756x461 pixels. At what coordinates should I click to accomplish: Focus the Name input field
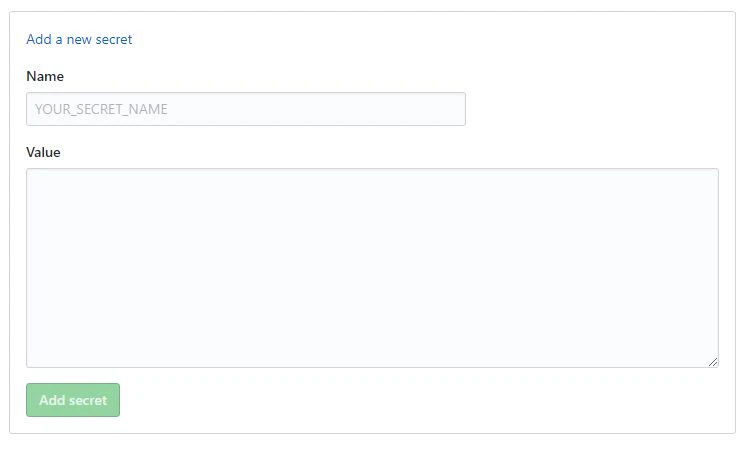pos(246,109)
